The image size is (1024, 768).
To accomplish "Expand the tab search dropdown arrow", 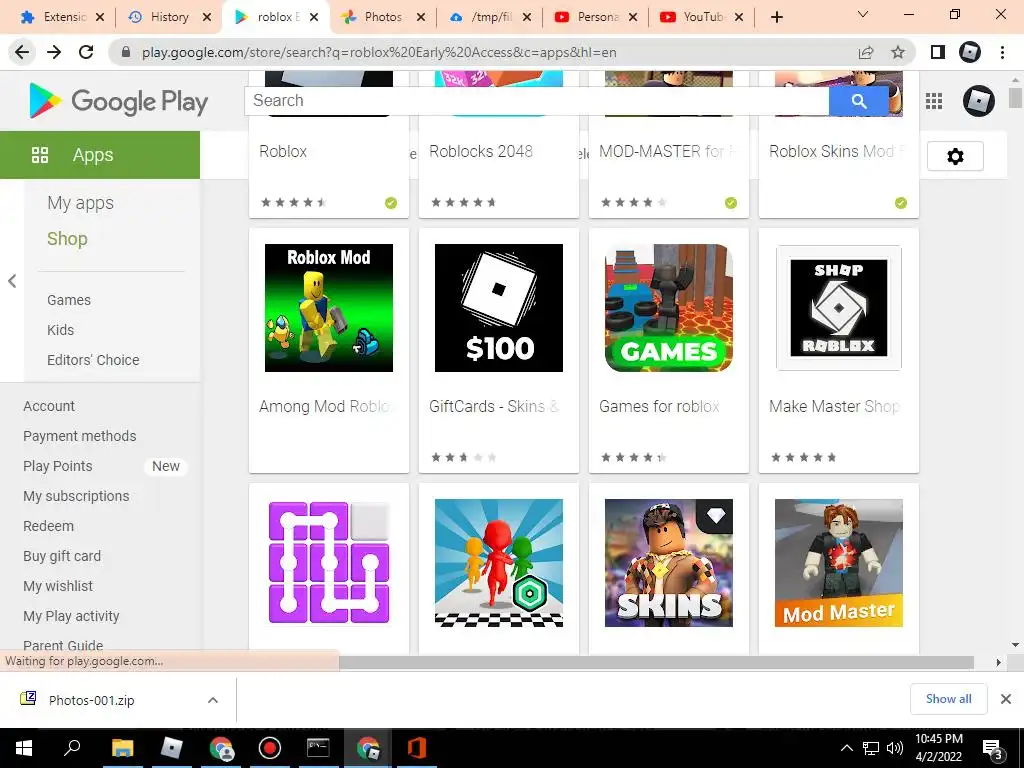I will pos(863,14).
